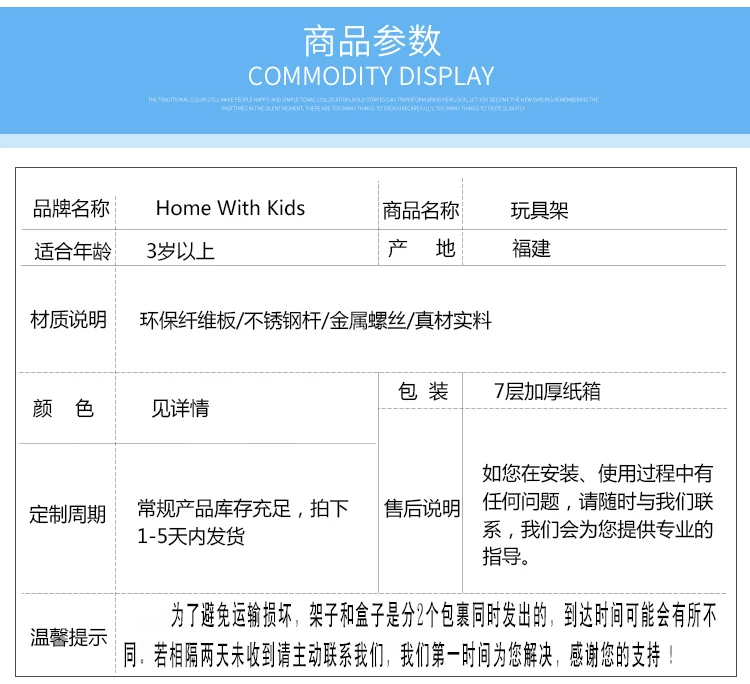750x684 pixels.
Task: Click the 商品参数 heading
Action: (x=372, y=41)
